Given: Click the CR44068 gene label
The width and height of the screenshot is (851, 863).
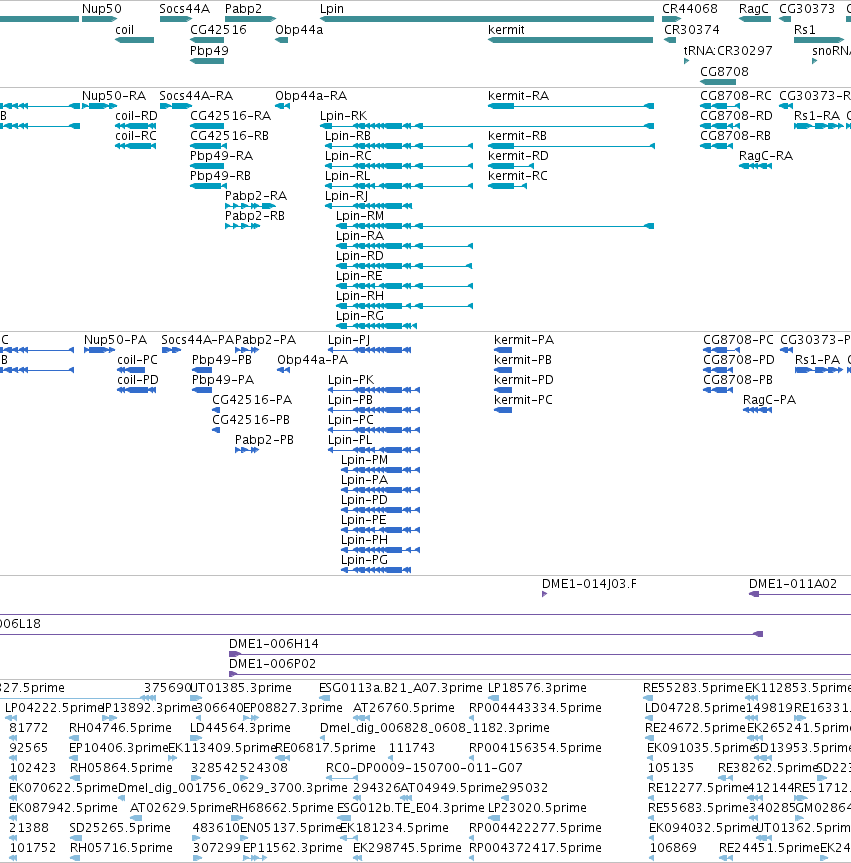Looking at the screenshot, I should pyautogui.click(x=690, y=9).
